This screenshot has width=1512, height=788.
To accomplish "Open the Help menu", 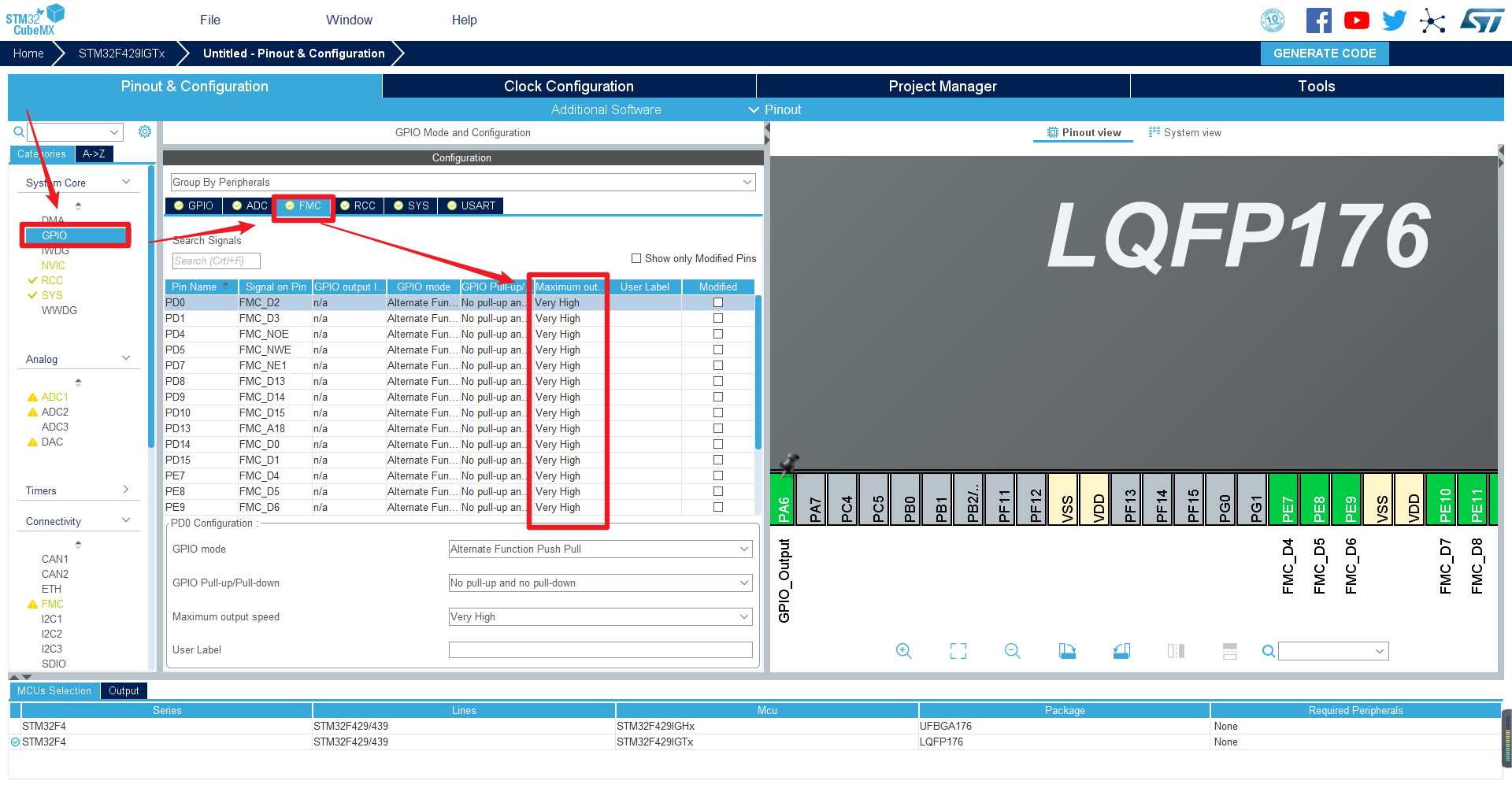I will 465,20.
